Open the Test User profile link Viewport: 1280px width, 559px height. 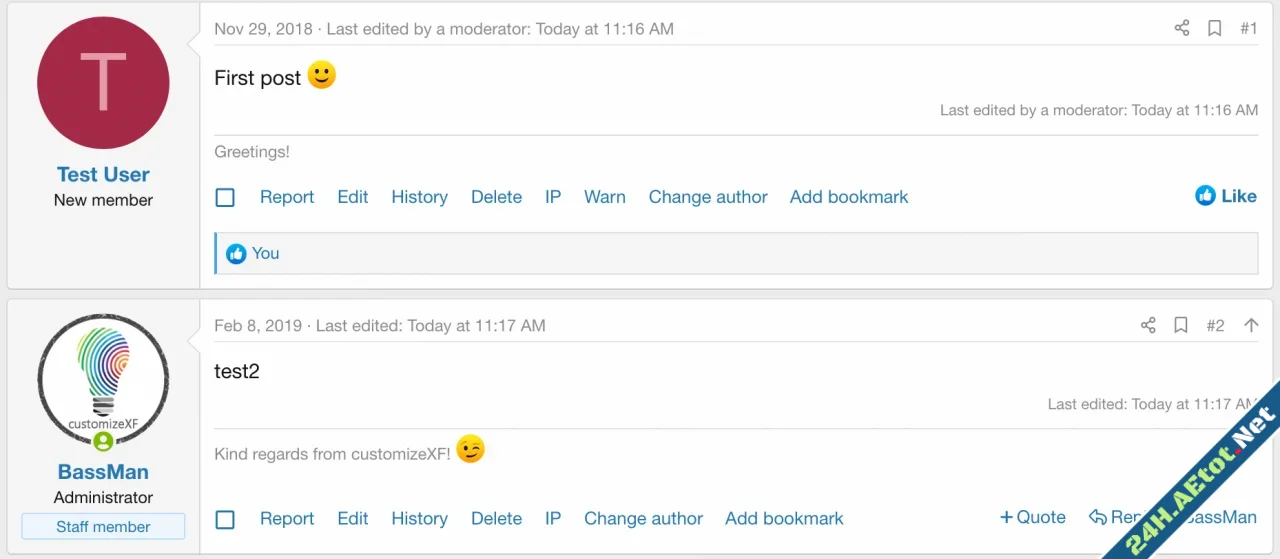click(x=103, y=175)
